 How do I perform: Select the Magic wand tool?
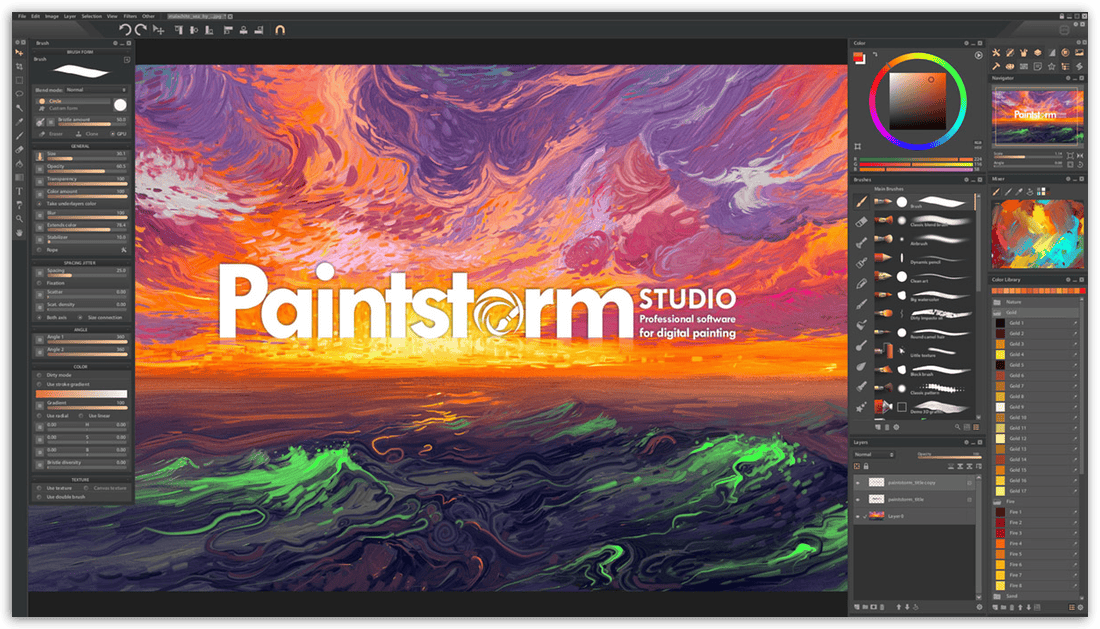click(20, 108)
